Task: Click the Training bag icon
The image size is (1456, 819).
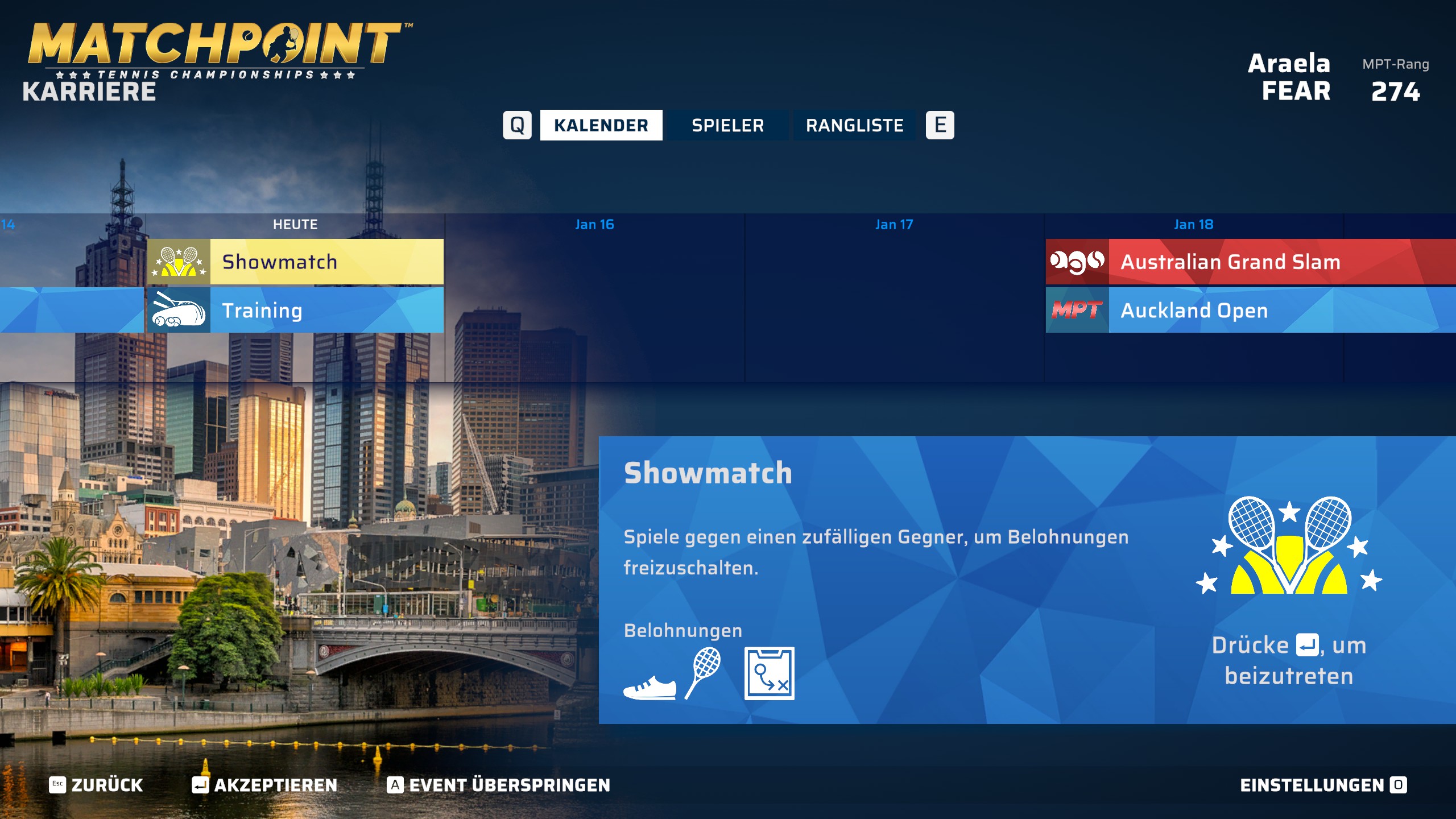Action: click(179, 310)
